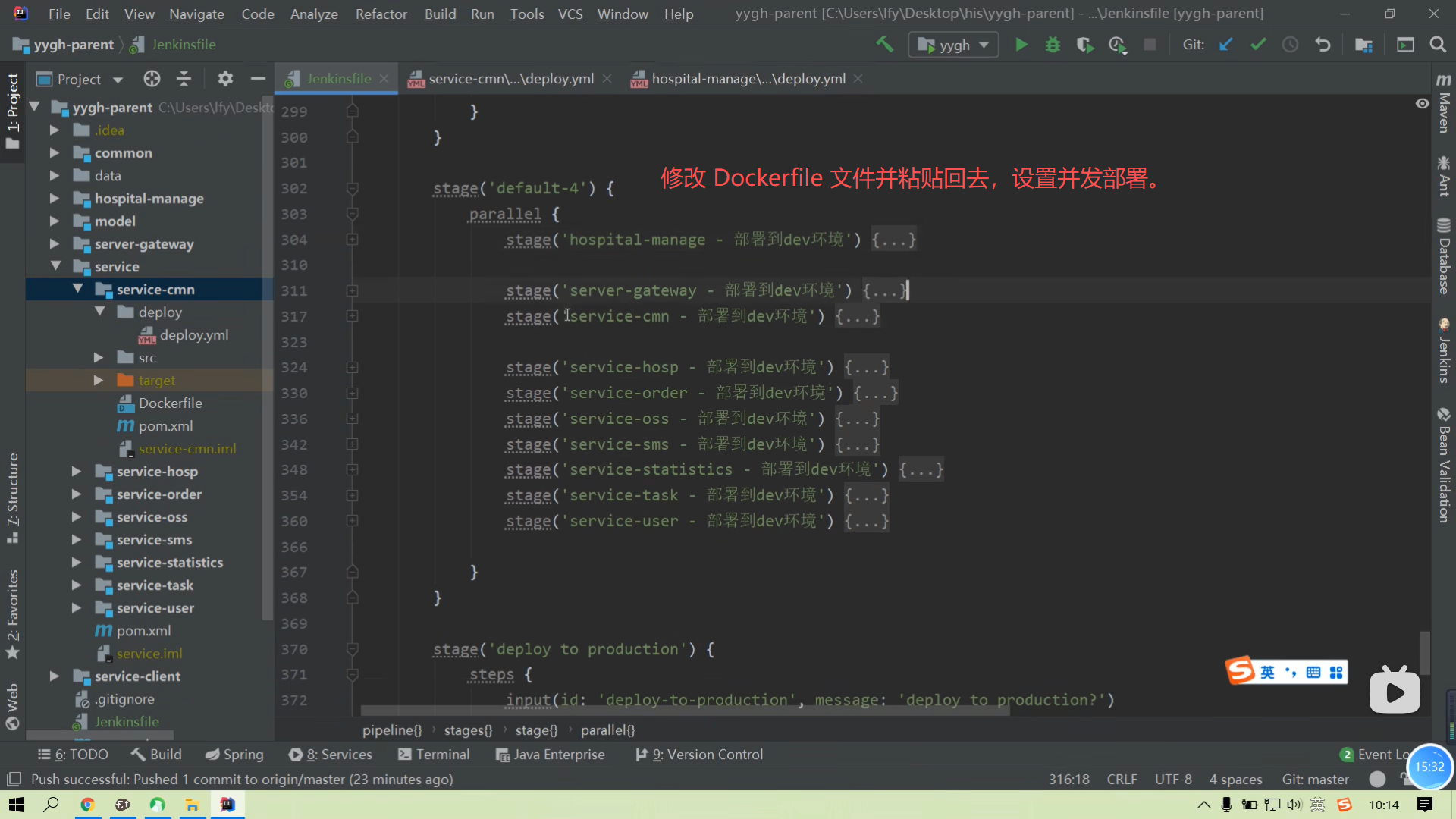Collapse the service-cmn module
Image resolution: width=1456 pixels, height=819 pixels.
(x=77, y=290)
